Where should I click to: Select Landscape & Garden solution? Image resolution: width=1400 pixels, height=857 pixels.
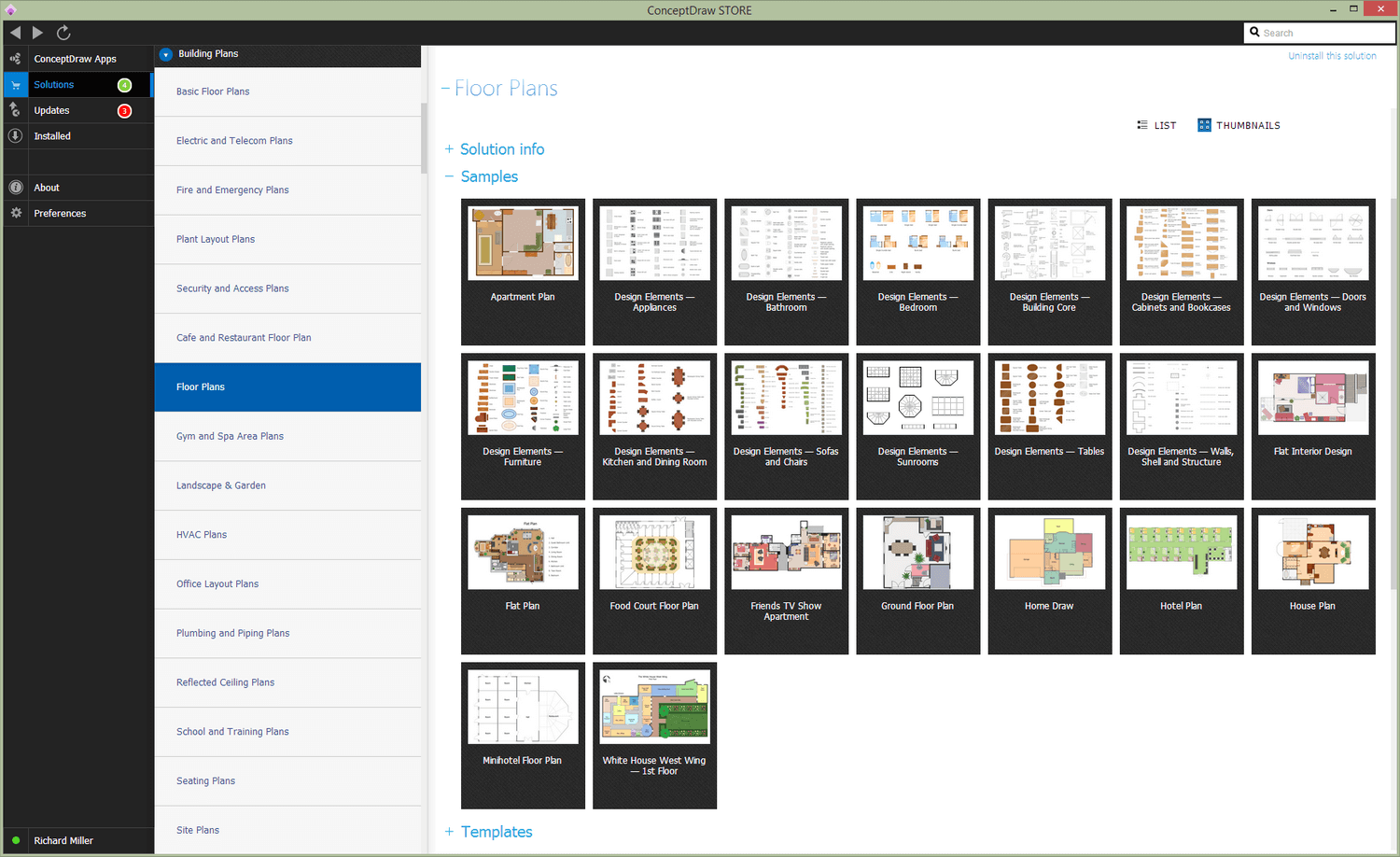[287, 485]
